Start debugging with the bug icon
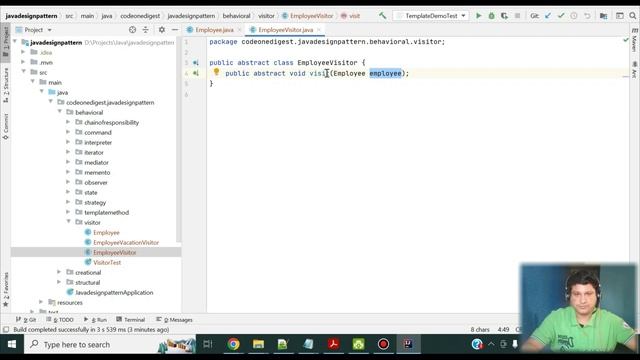 click(491, 16)
